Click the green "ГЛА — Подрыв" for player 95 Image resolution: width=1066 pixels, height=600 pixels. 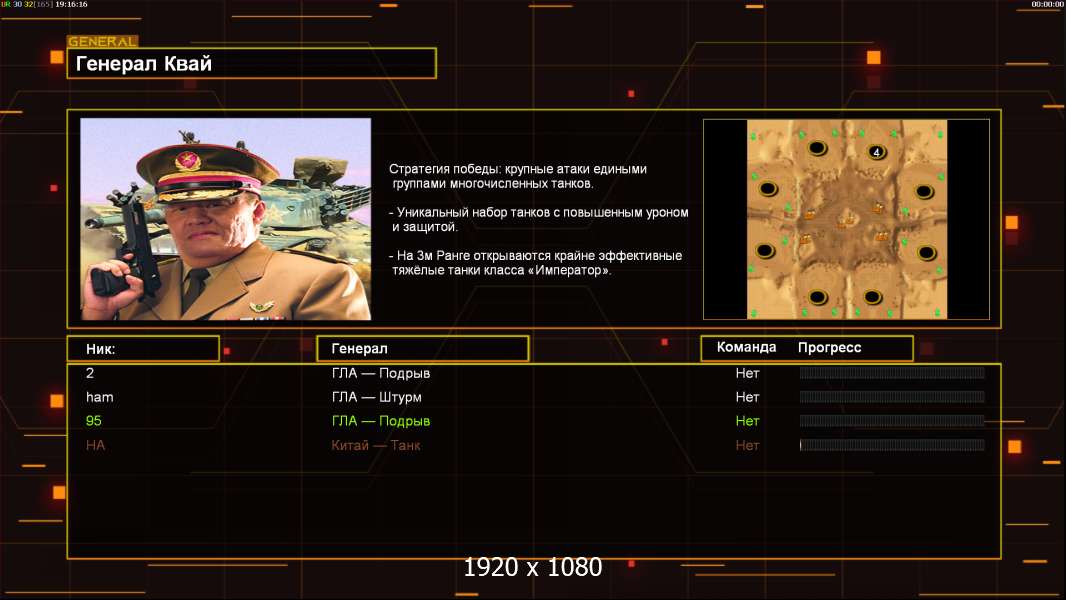[x=381, y=421]
